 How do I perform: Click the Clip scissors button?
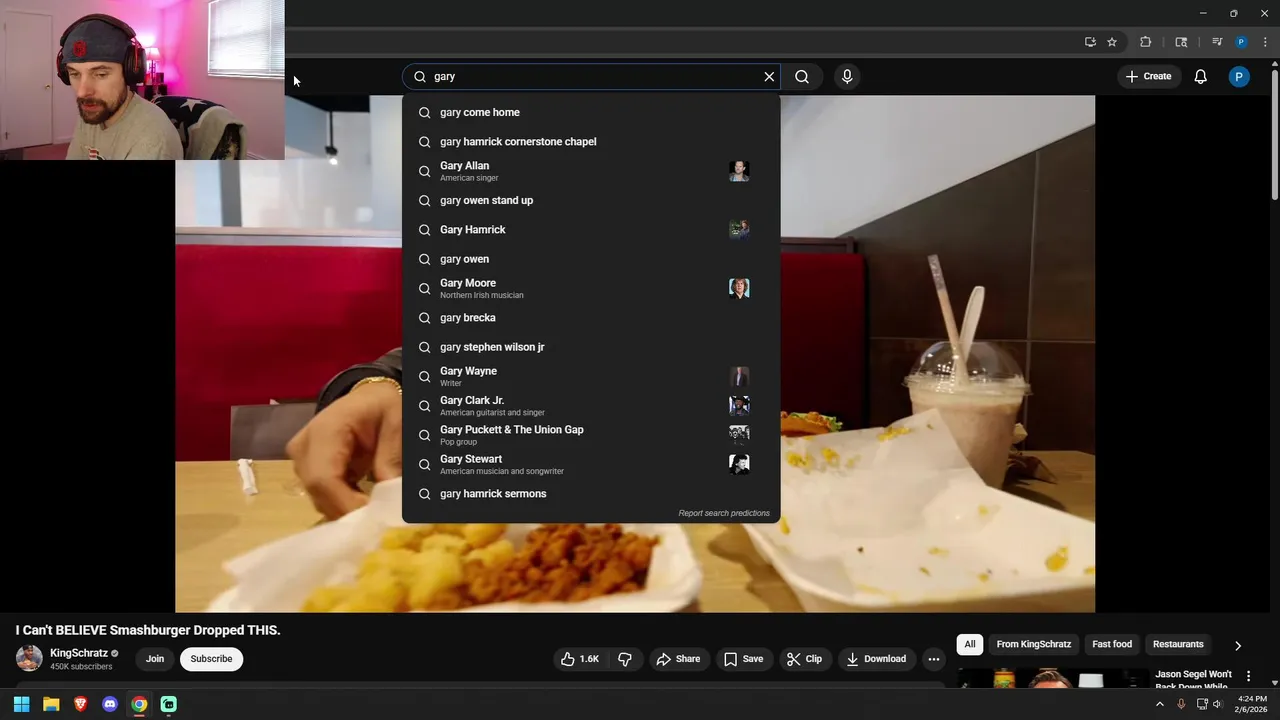(804, 659)
